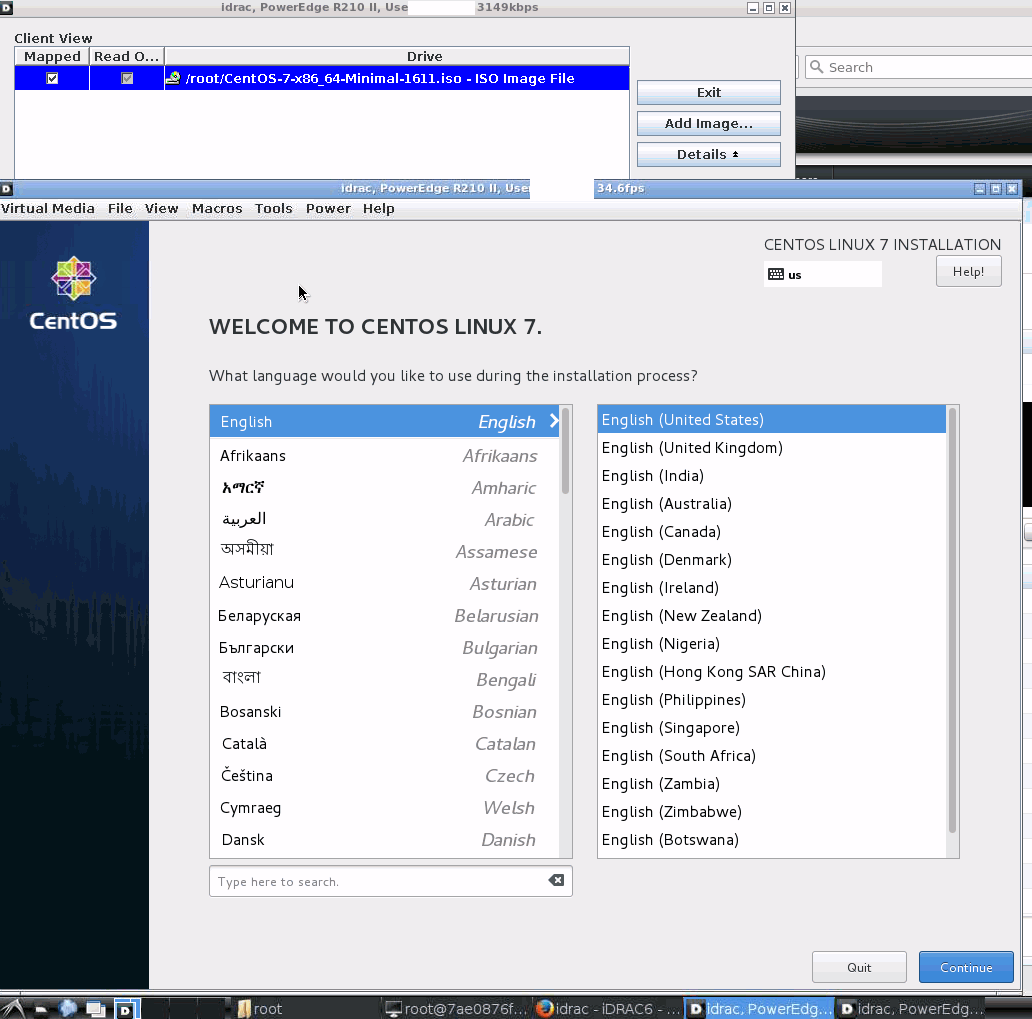The height and width of the screenshot is (1019, 1032).
Task: Choose English (India) locale
Action: (771, 475)
